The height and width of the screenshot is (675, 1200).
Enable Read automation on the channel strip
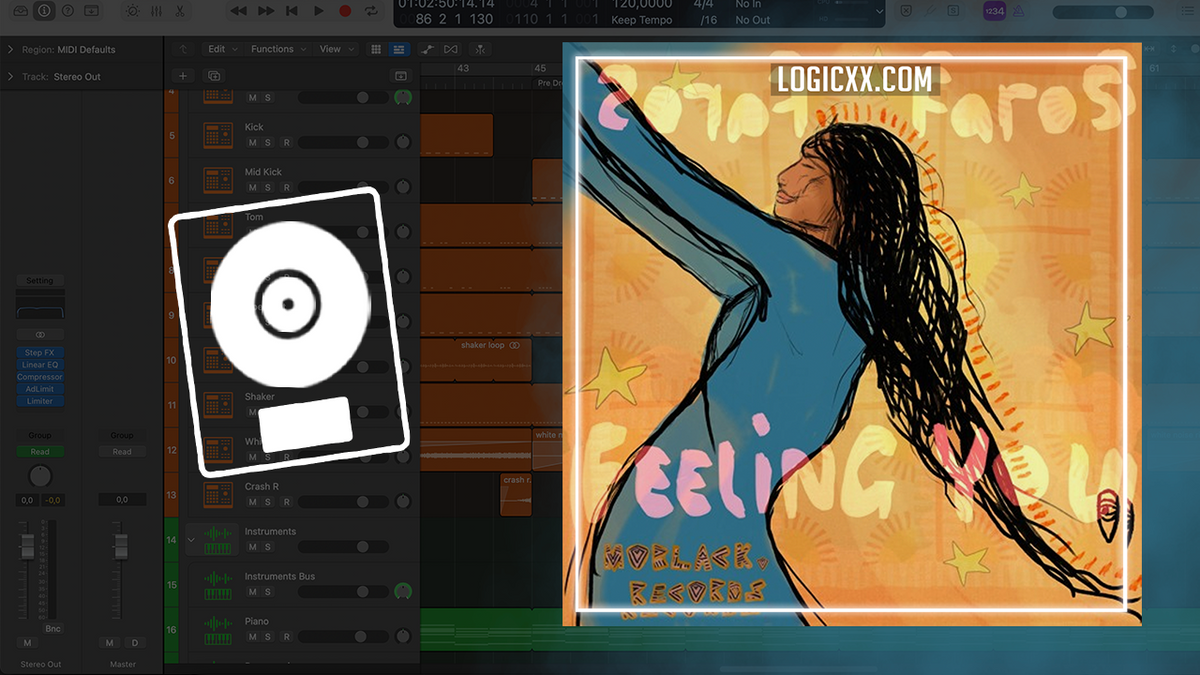[40, 451]
